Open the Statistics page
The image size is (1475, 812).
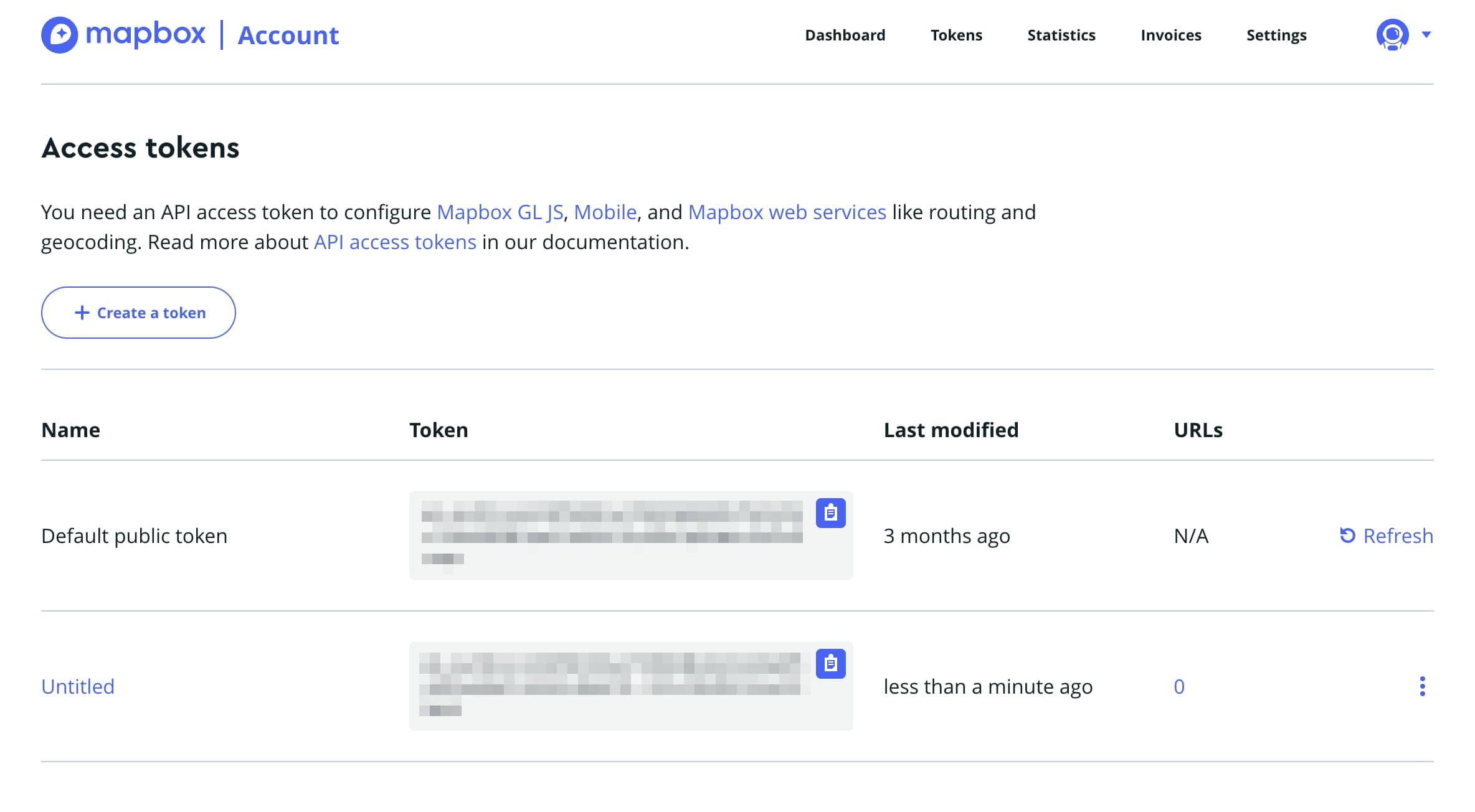pyautogui.click(x=1061, y=35)
